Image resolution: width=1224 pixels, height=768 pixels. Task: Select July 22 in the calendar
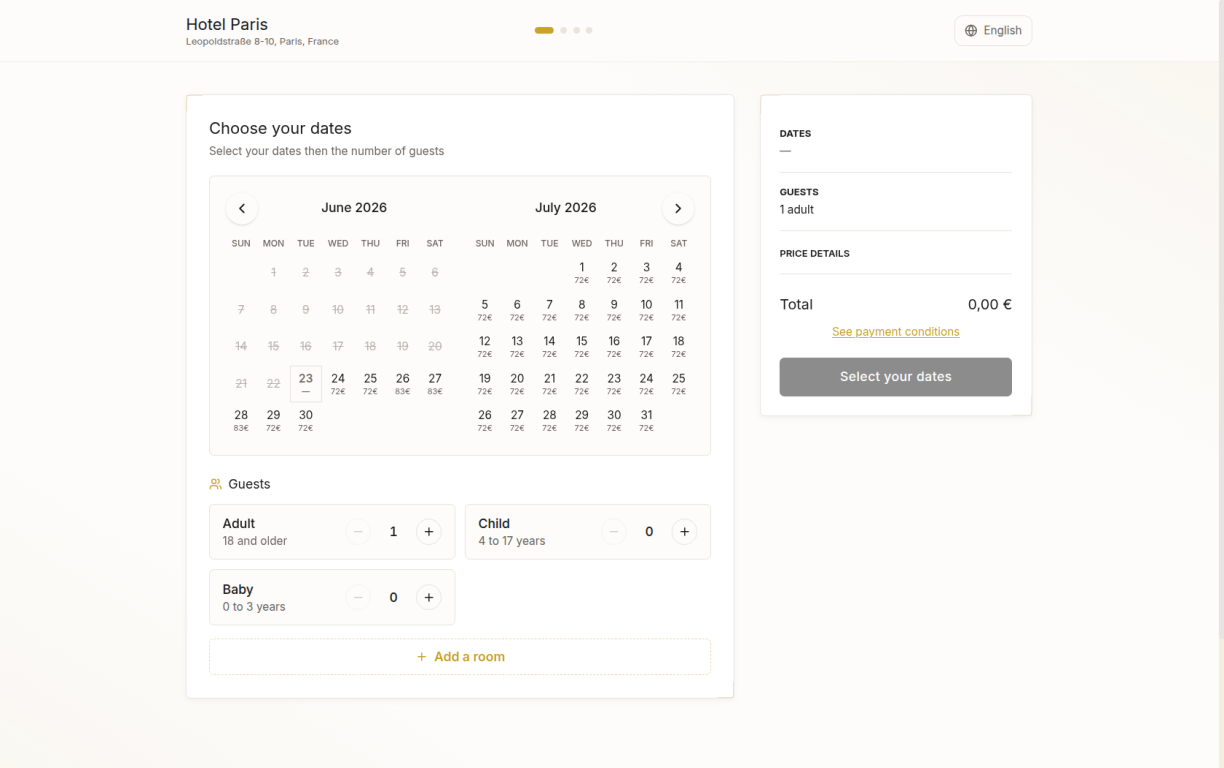coord(582,384)
